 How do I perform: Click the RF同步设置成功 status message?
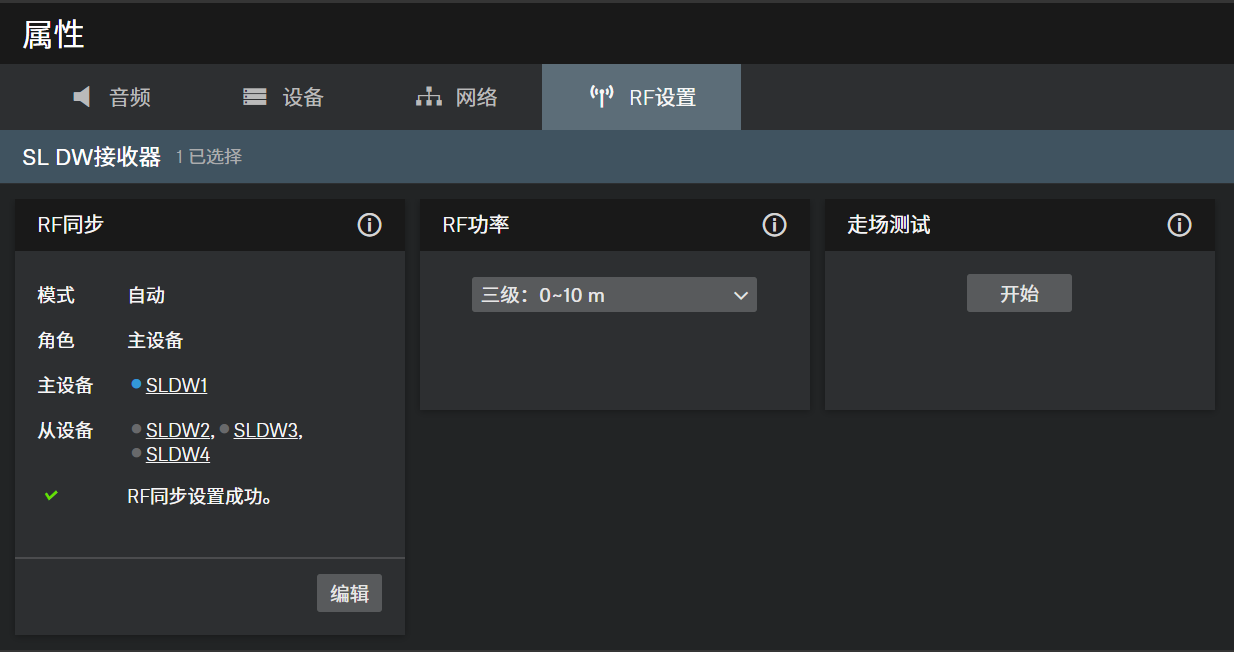click(200, 496)
